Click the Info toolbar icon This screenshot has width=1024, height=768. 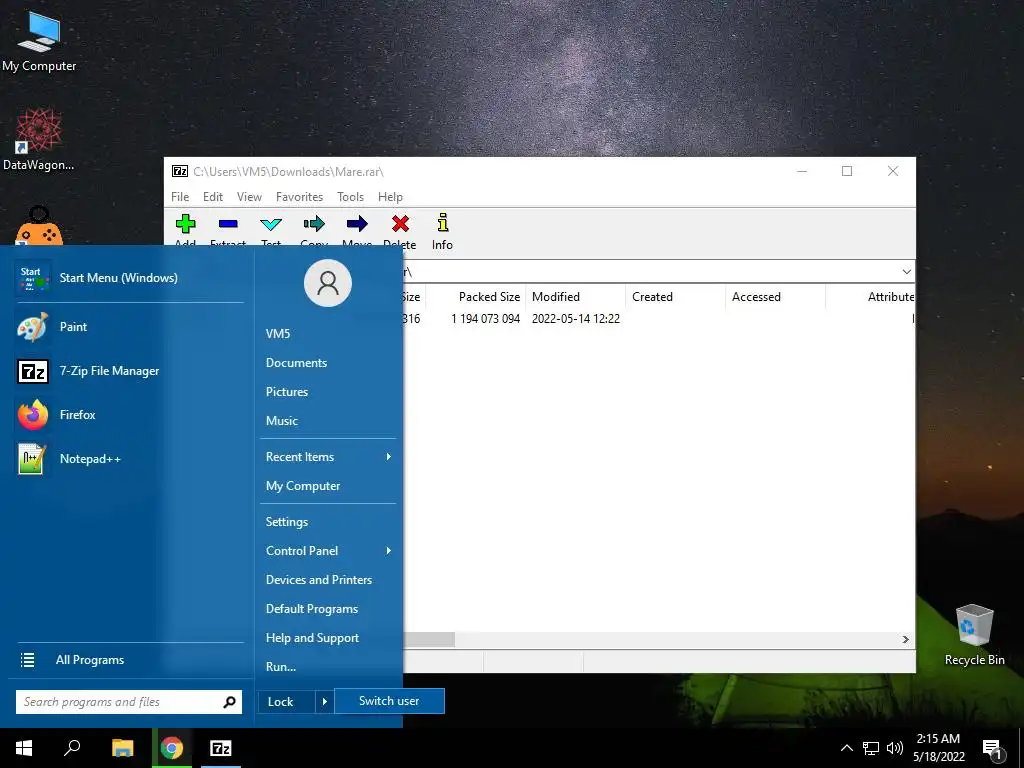click(442, 223)
